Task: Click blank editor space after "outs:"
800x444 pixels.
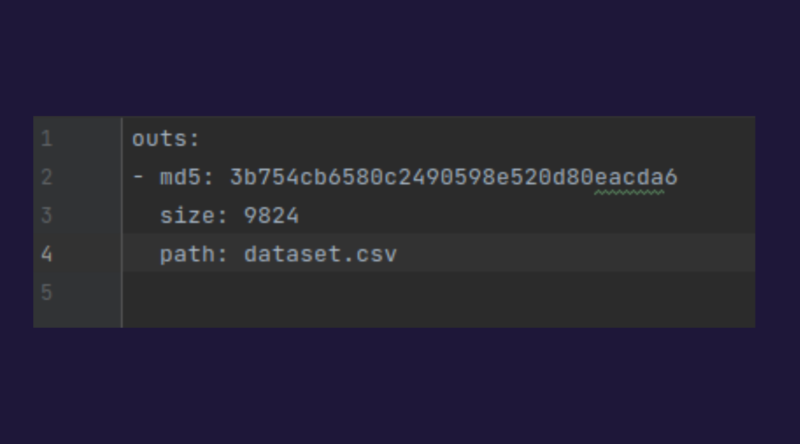Action: 477,139
